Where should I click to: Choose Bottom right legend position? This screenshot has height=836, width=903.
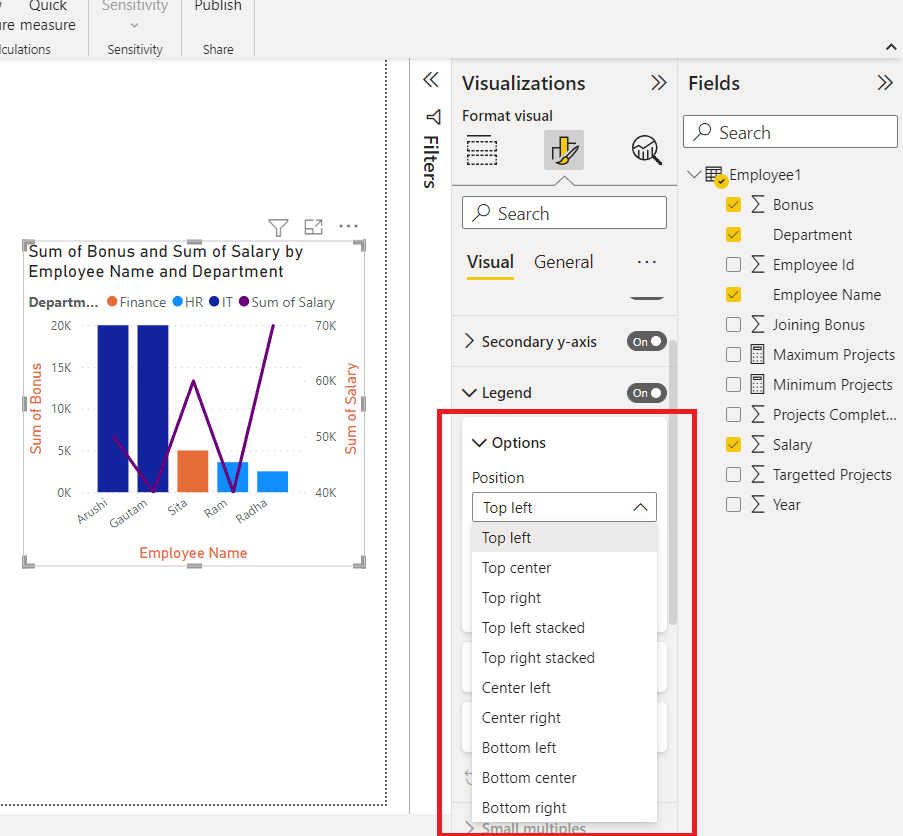[x=564, y=807]
